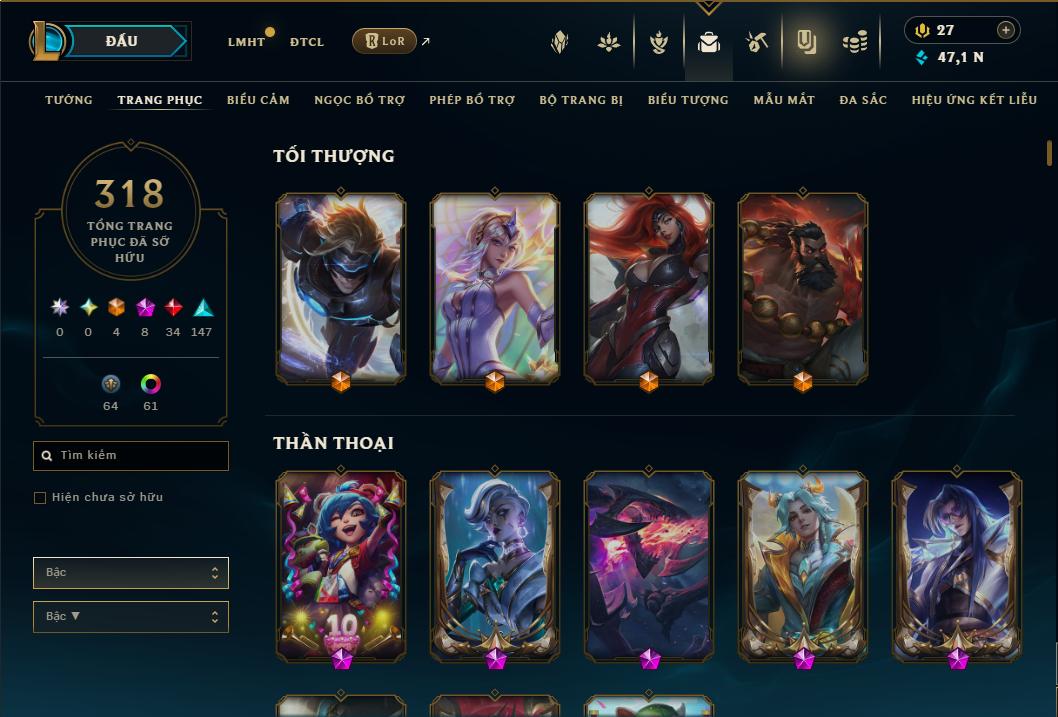Switch to the BIỂU CẢM tab
The width and height of the screenshot is (1058, 717).
258,100
